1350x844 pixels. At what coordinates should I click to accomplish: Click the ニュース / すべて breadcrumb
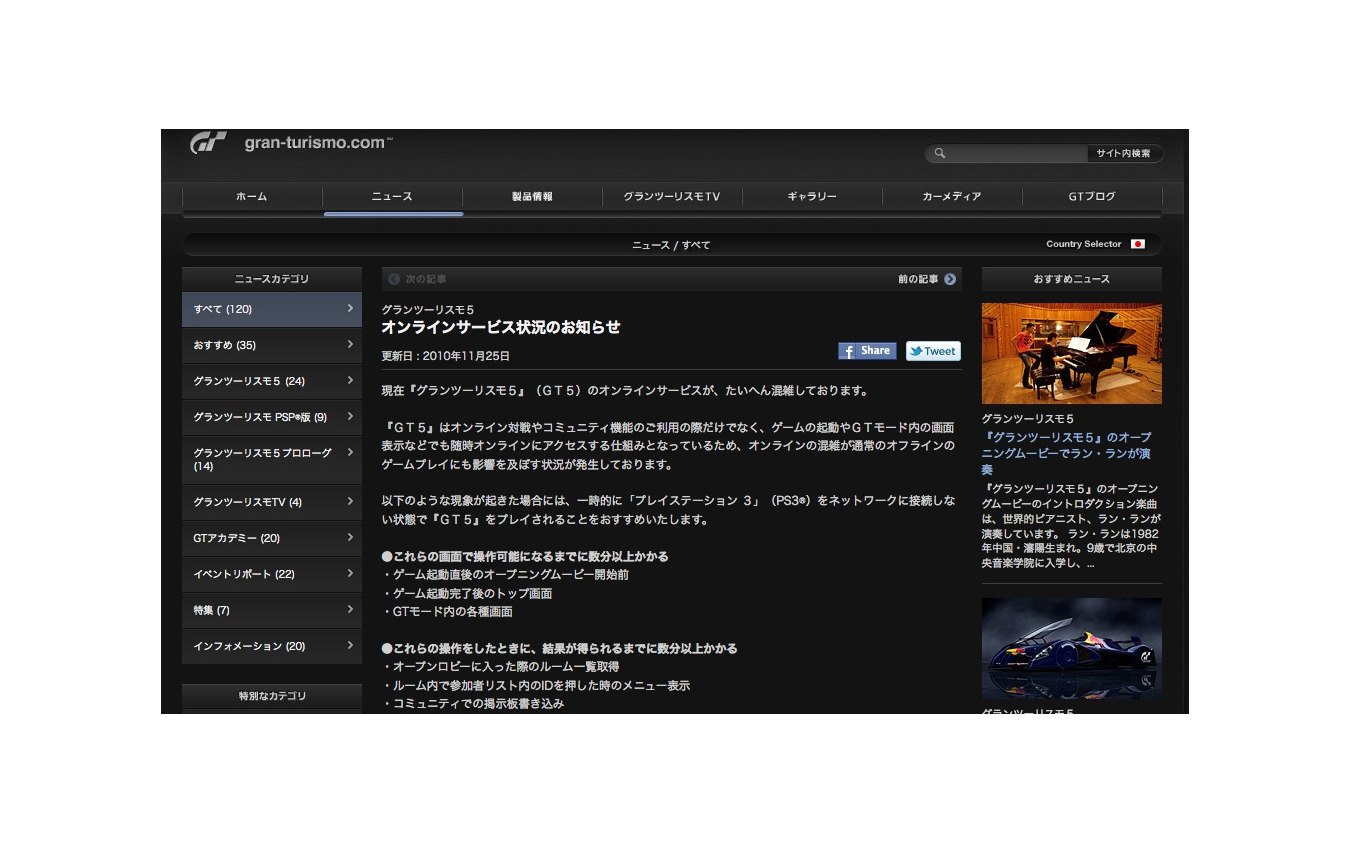pos(671,245)
